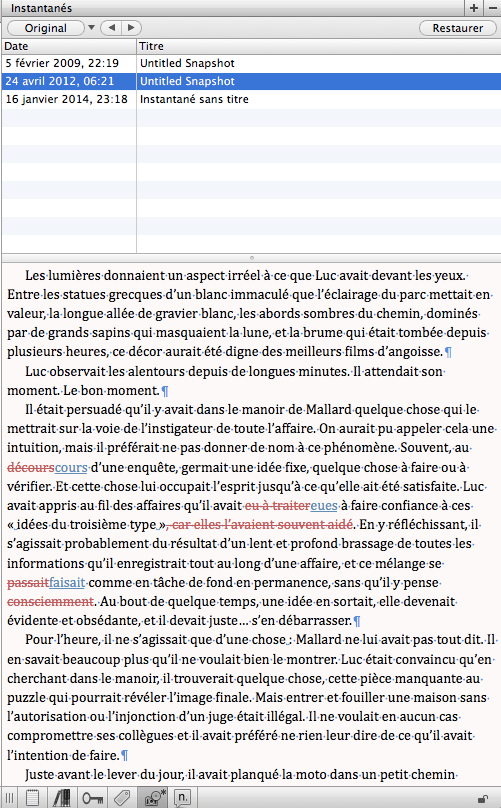Image resolution: width=501 pixels, height=808 pixels.
Task: Open the dropdown arrow beside Original
Action: 92,27
